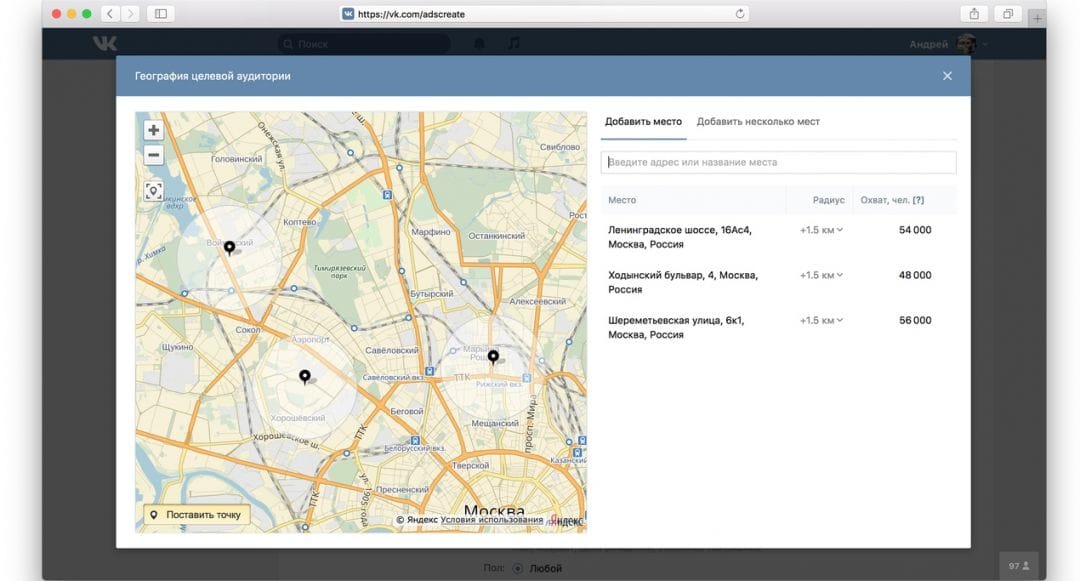Viewport: 1080px width, 581px height.
Task: Reload the page in Safari
Action: [740, 14]
